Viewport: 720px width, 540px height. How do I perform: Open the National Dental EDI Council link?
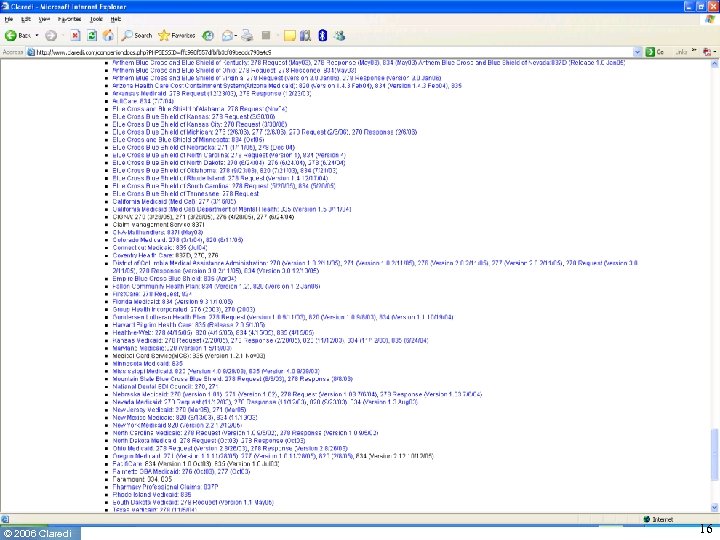point(165,387)
